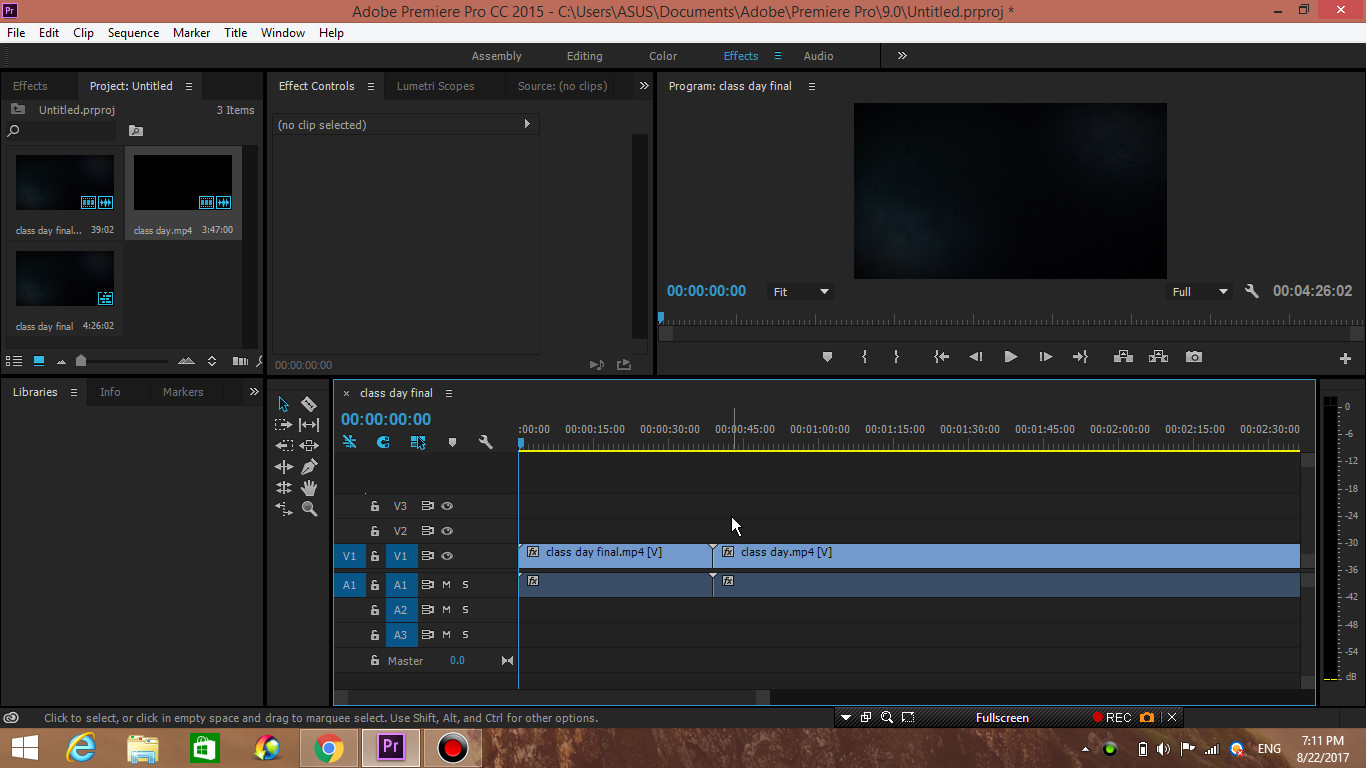Hide the V3 track output eye

click(447, 506)
